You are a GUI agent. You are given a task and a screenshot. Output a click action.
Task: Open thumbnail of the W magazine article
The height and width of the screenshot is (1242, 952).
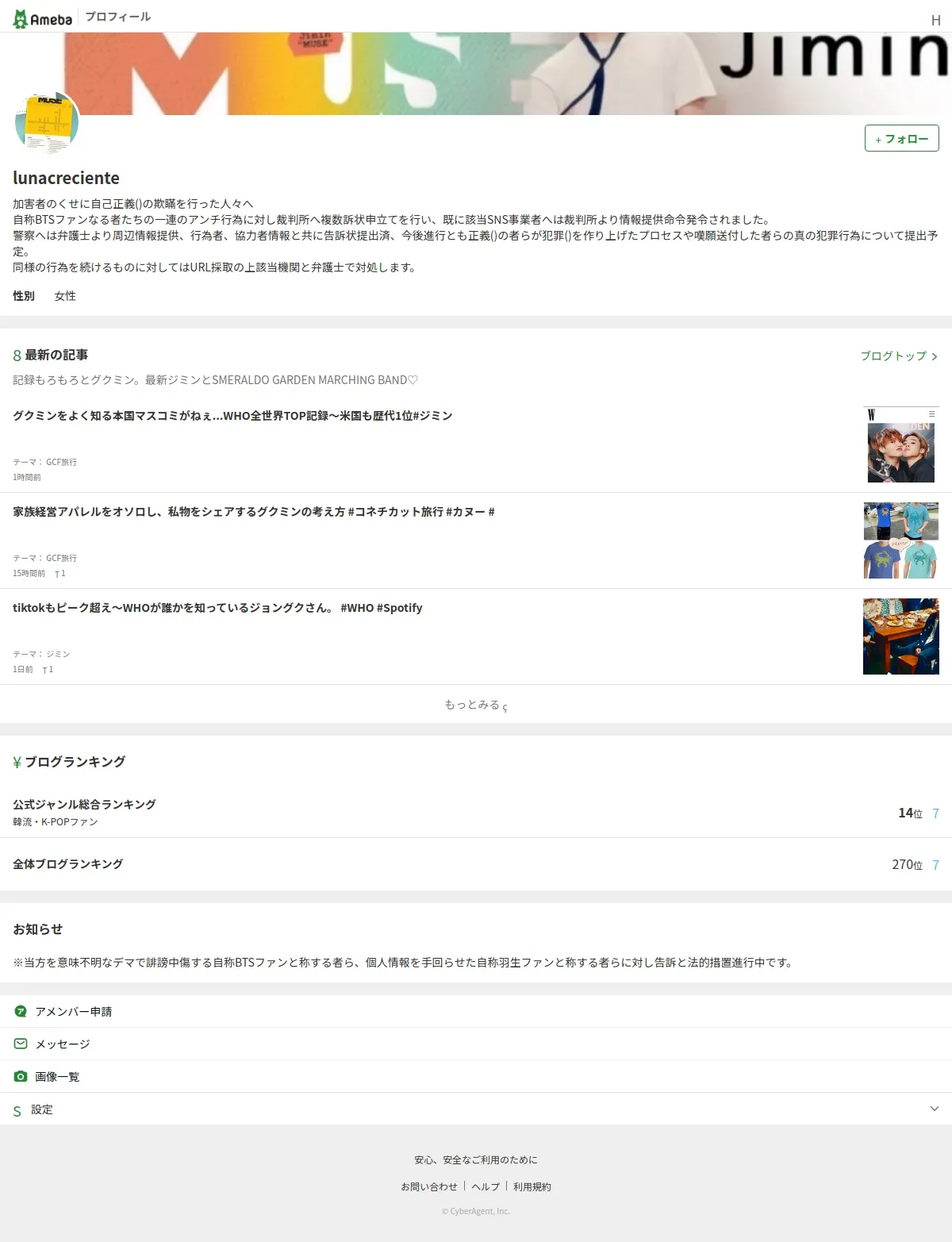click(901, 444)
